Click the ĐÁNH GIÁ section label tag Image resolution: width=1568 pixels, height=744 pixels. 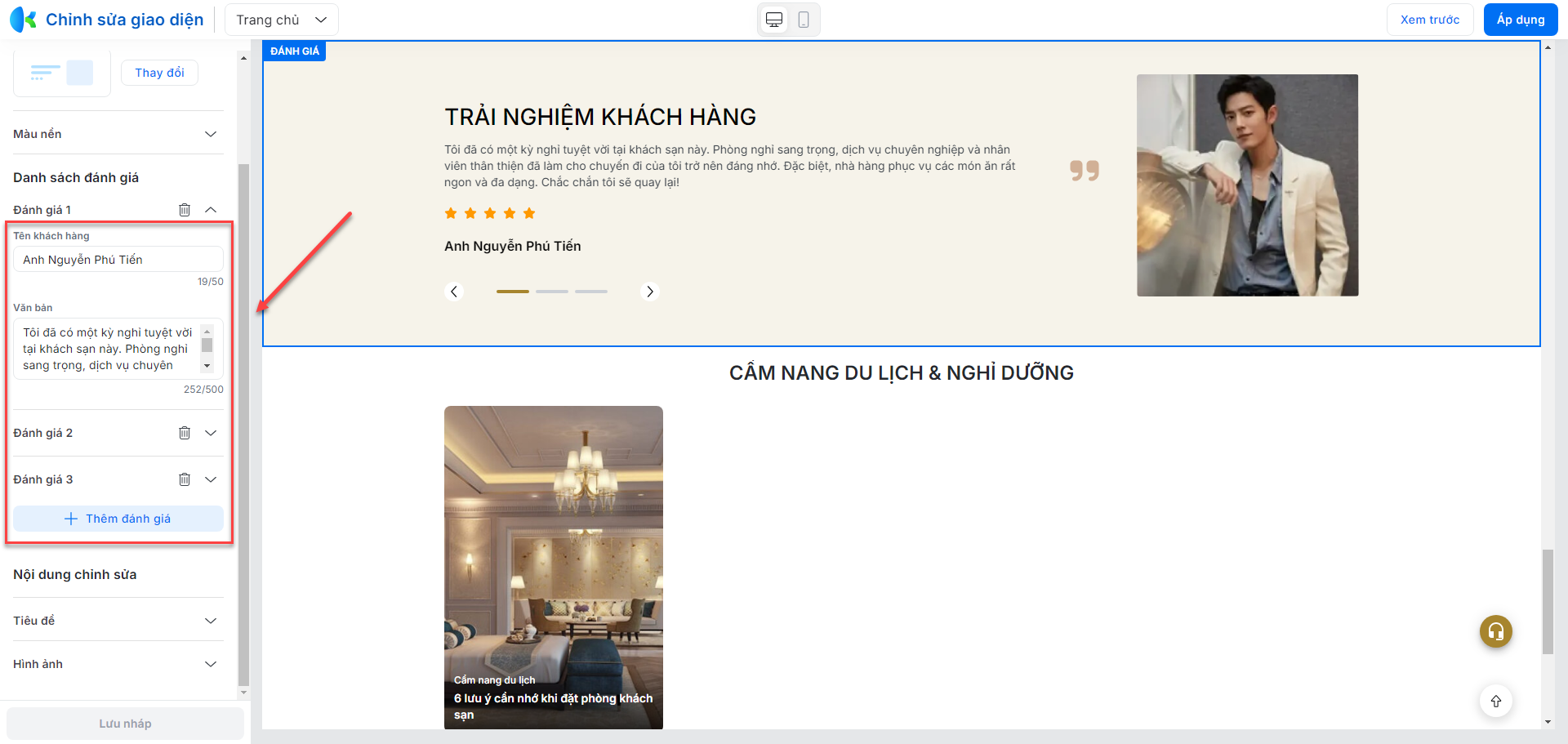tap(295, 51)
